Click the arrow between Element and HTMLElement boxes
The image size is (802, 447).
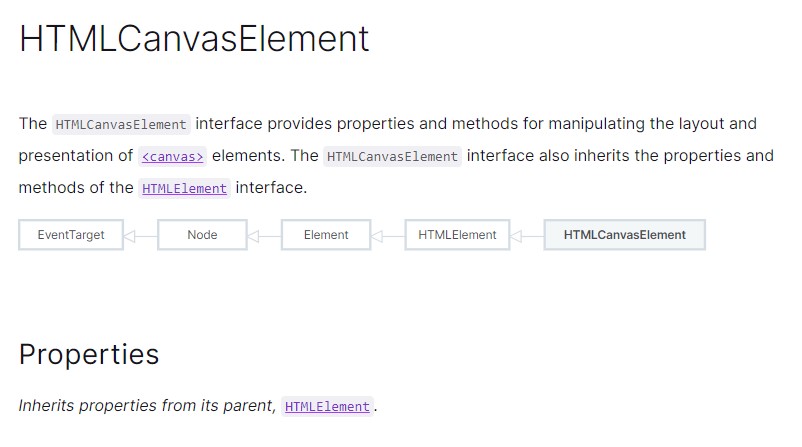[x=387, y=236]
